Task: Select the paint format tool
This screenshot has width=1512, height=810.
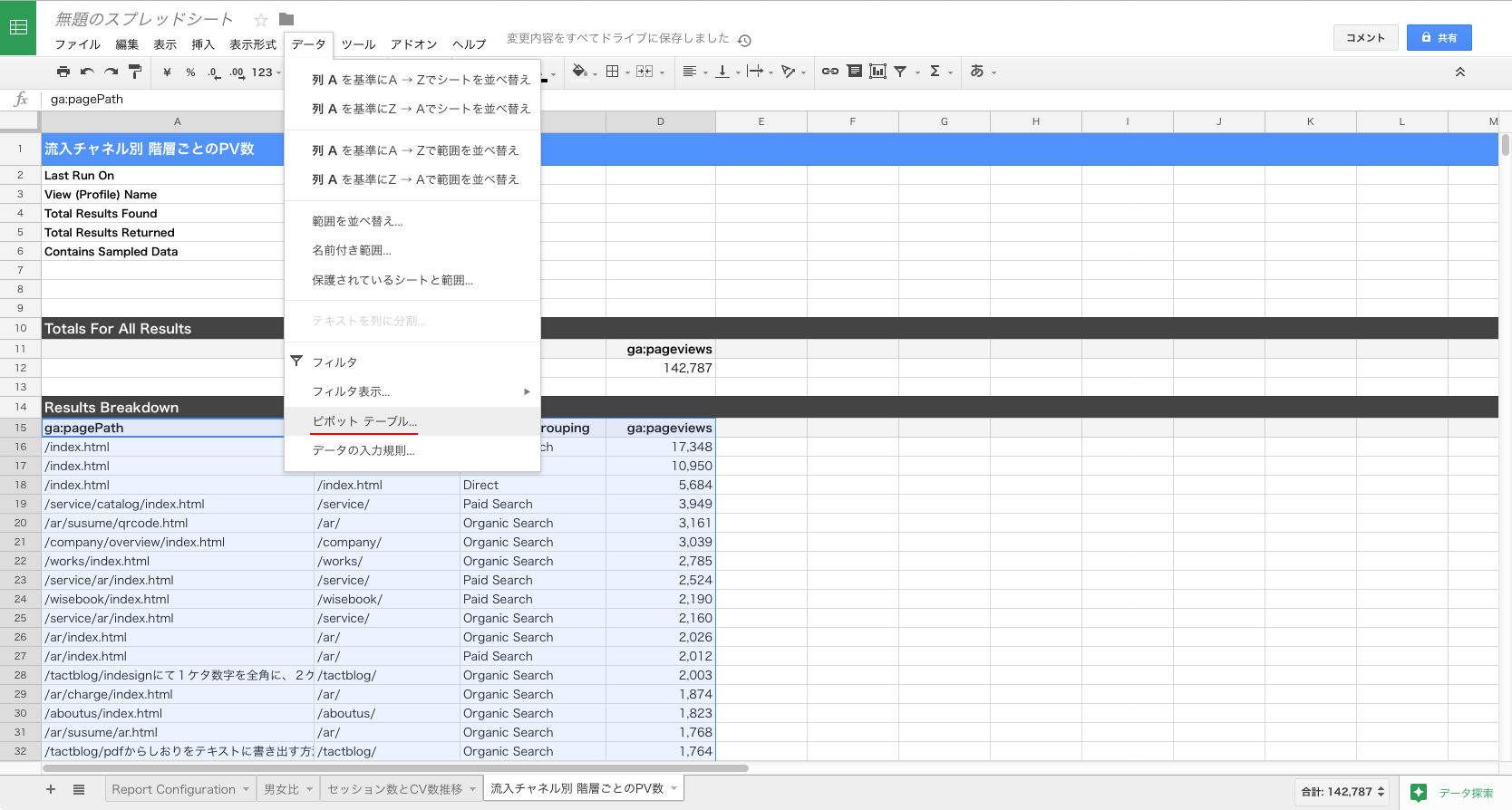Action: click(x=135, y=72)
